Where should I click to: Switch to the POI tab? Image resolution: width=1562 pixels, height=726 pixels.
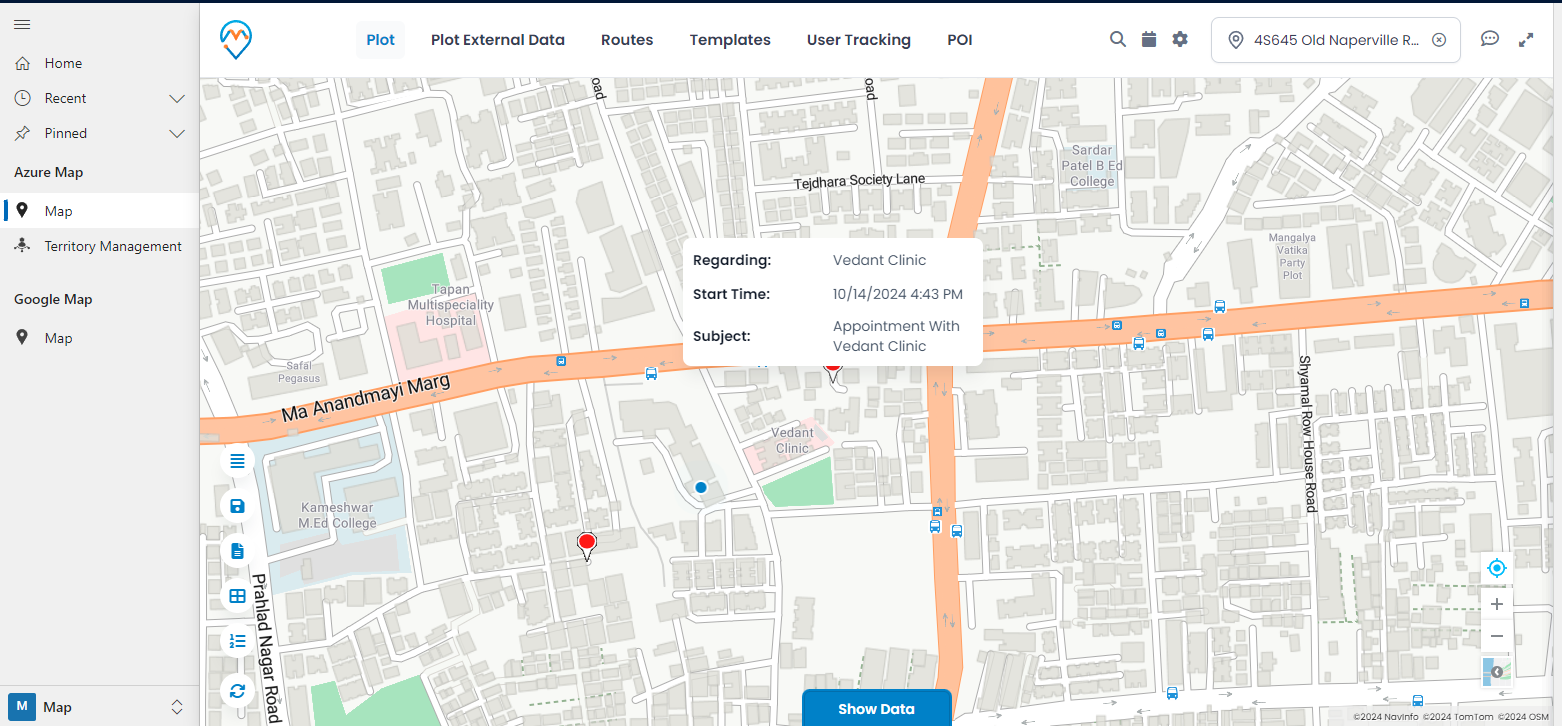(x=960, y=40)
